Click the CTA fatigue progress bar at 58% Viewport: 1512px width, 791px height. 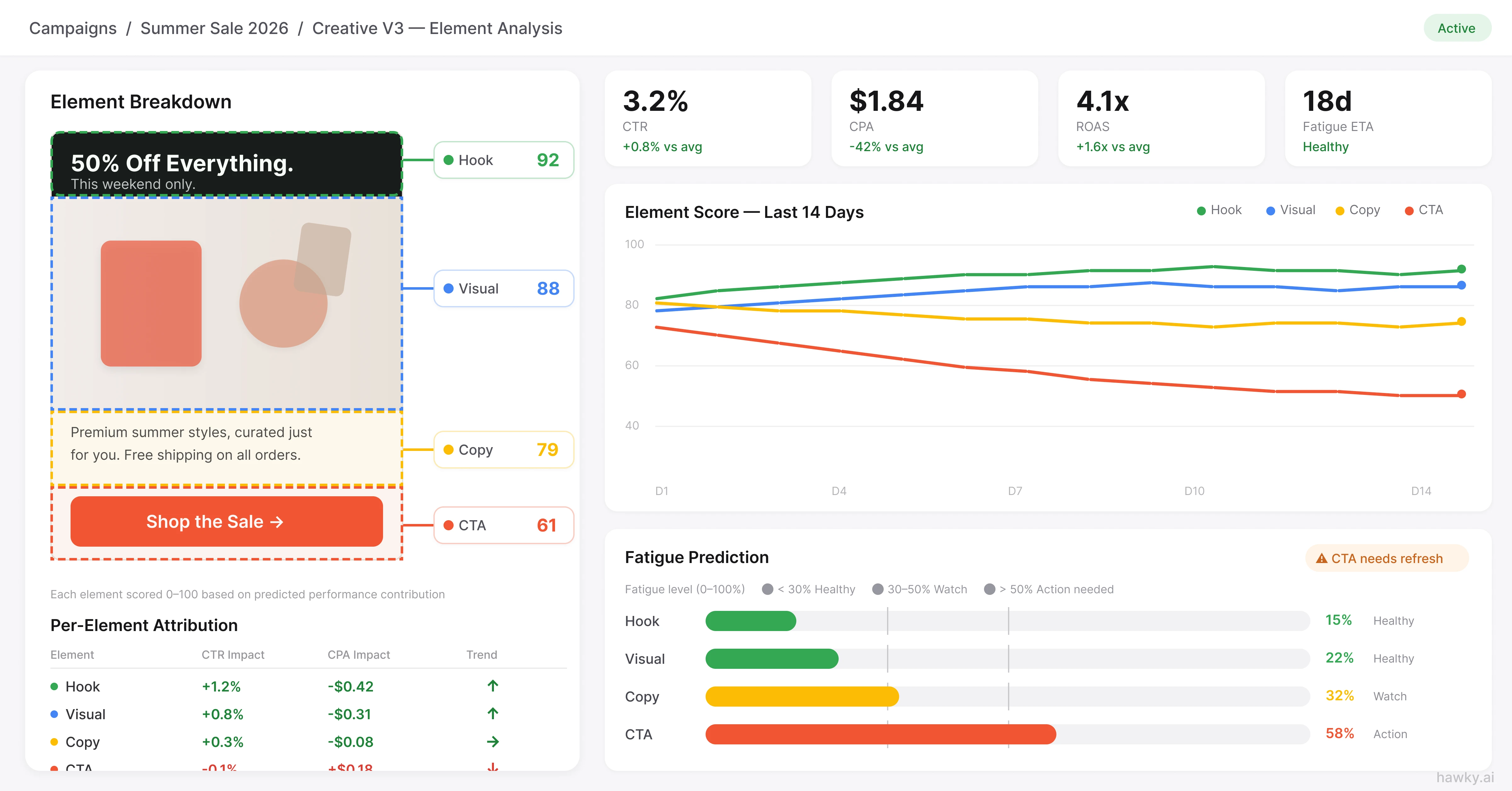880,734
